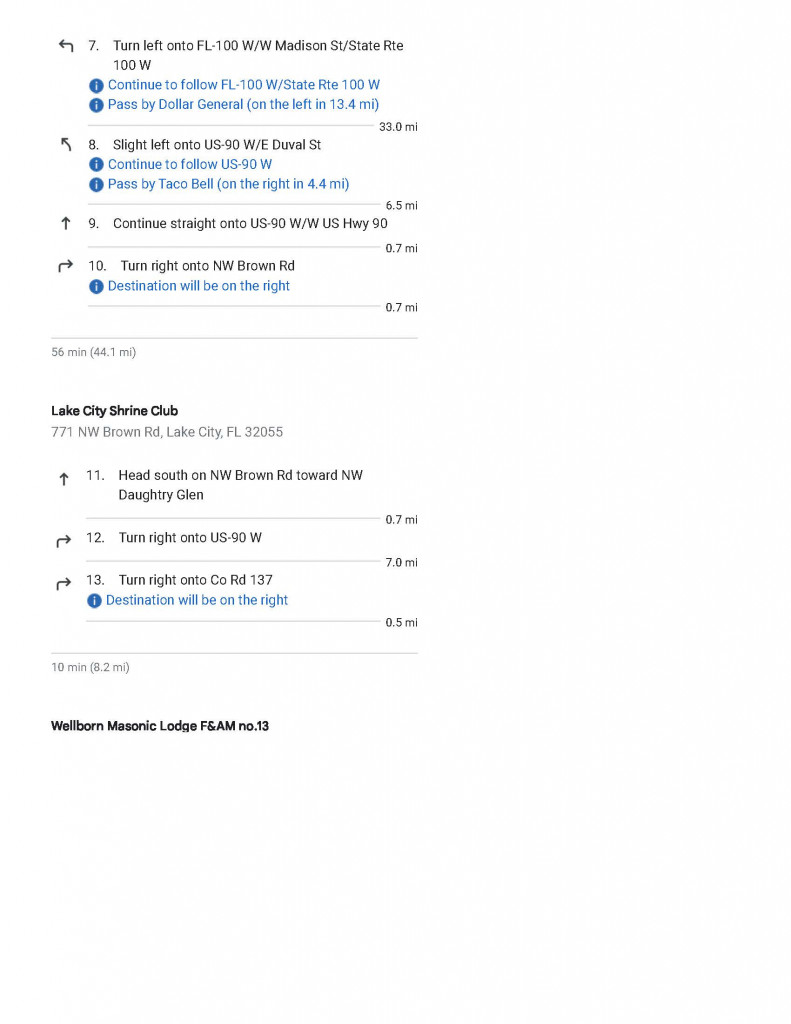Click the turn-left arrow icon for step 7
The width and height of the screenshot is (791, 1024).
[65, 46]
